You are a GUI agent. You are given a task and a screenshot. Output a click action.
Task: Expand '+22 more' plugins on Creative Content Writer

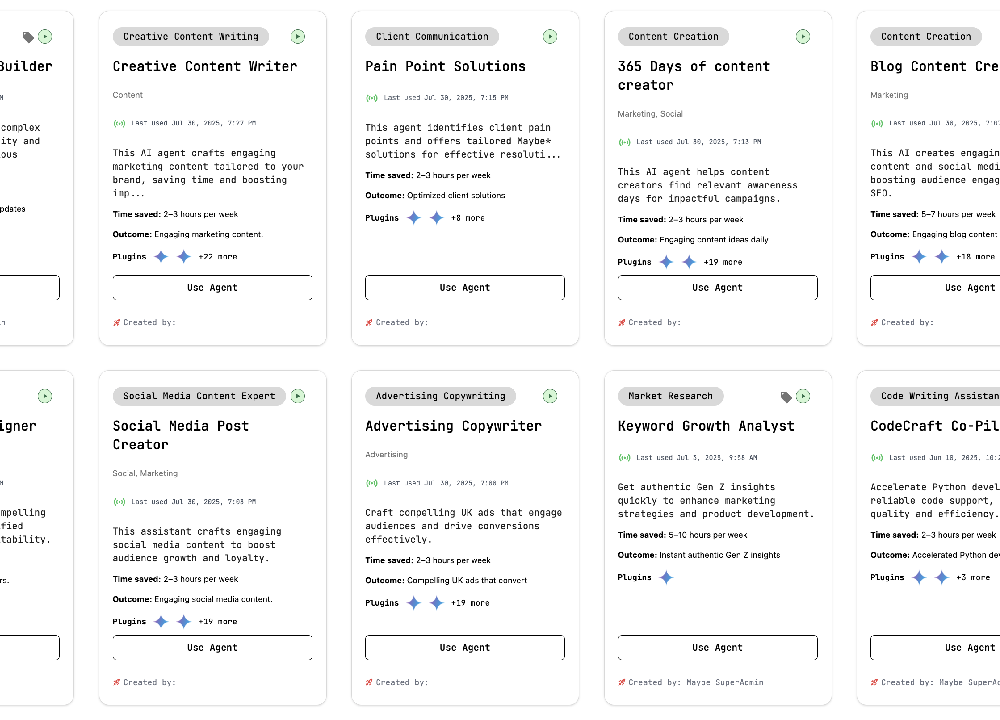click(x=218, y=256)
